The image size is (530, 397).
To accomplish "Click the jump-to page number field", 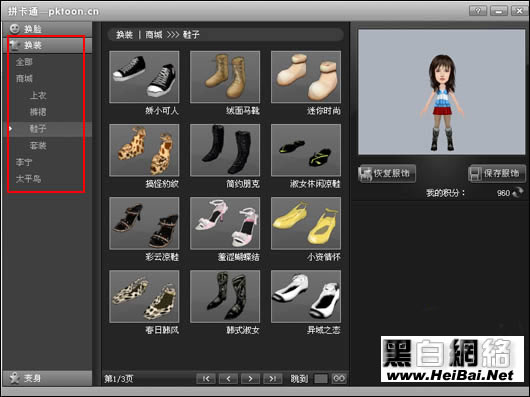I will (x=321, y=379).
